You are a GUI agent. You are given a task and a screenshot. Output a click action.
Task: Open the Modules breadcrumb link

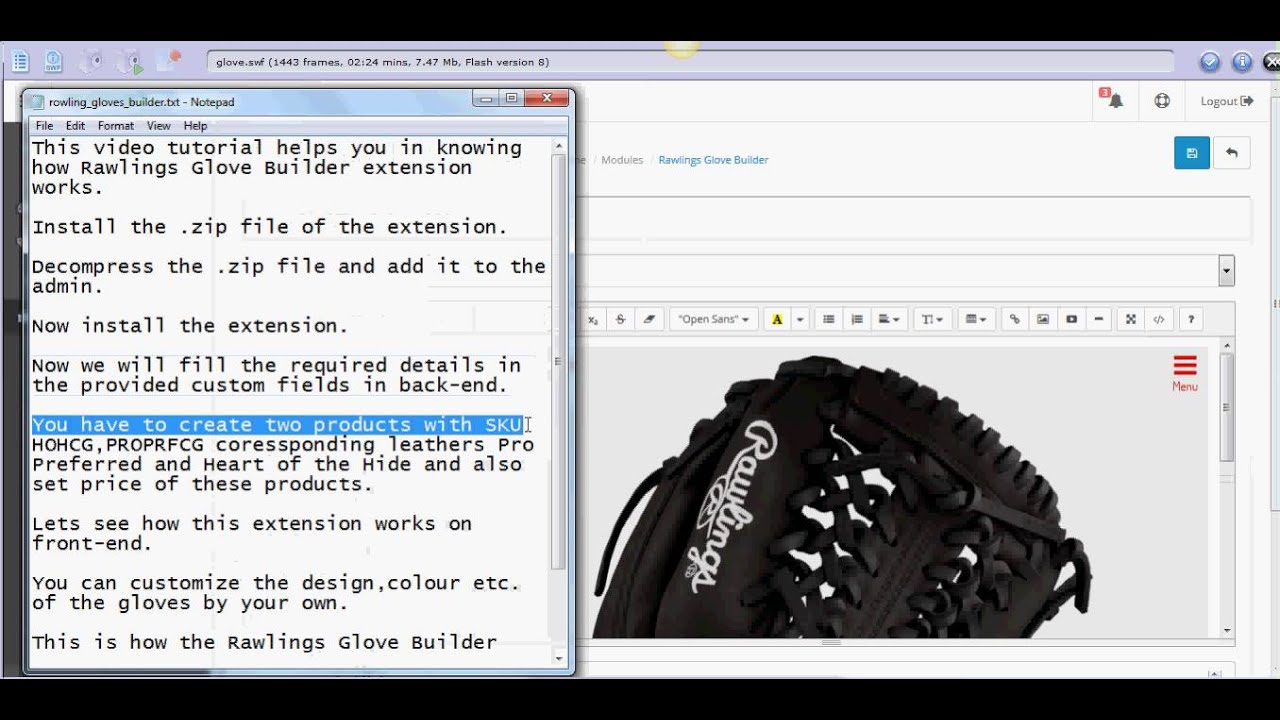point(622,160)
